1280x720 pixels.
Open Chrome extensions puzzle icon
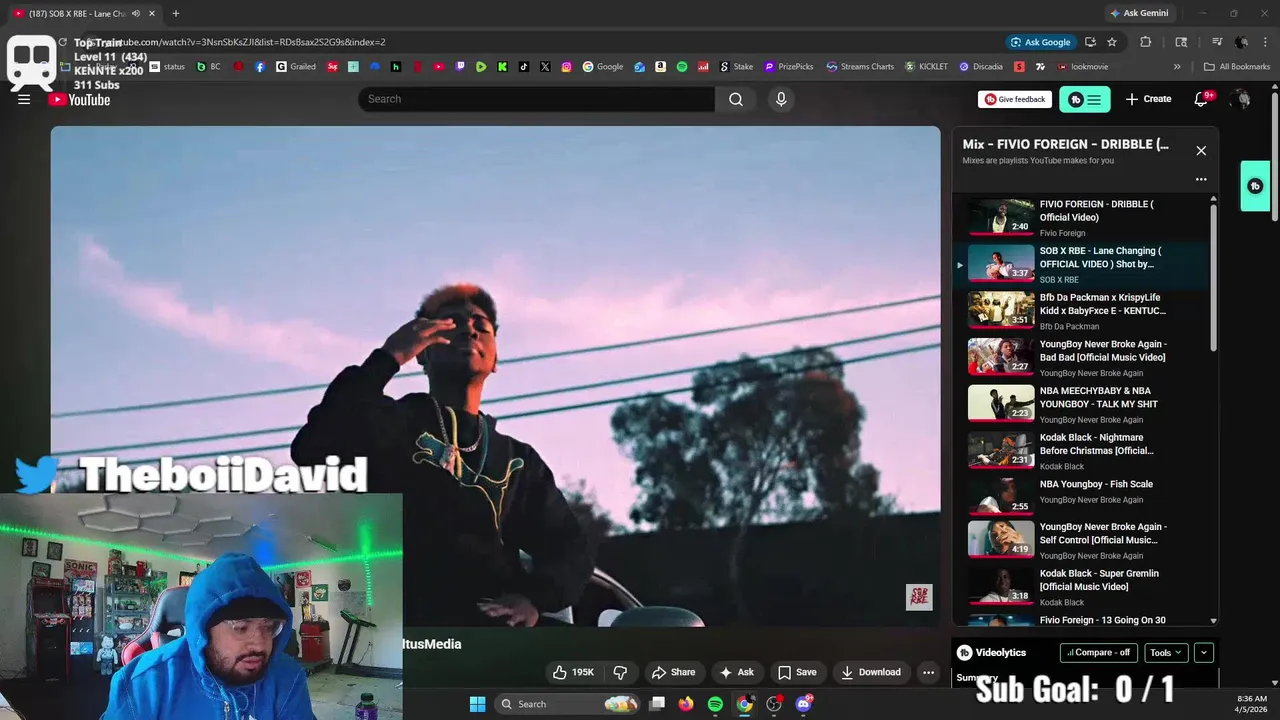[1146, 42]
